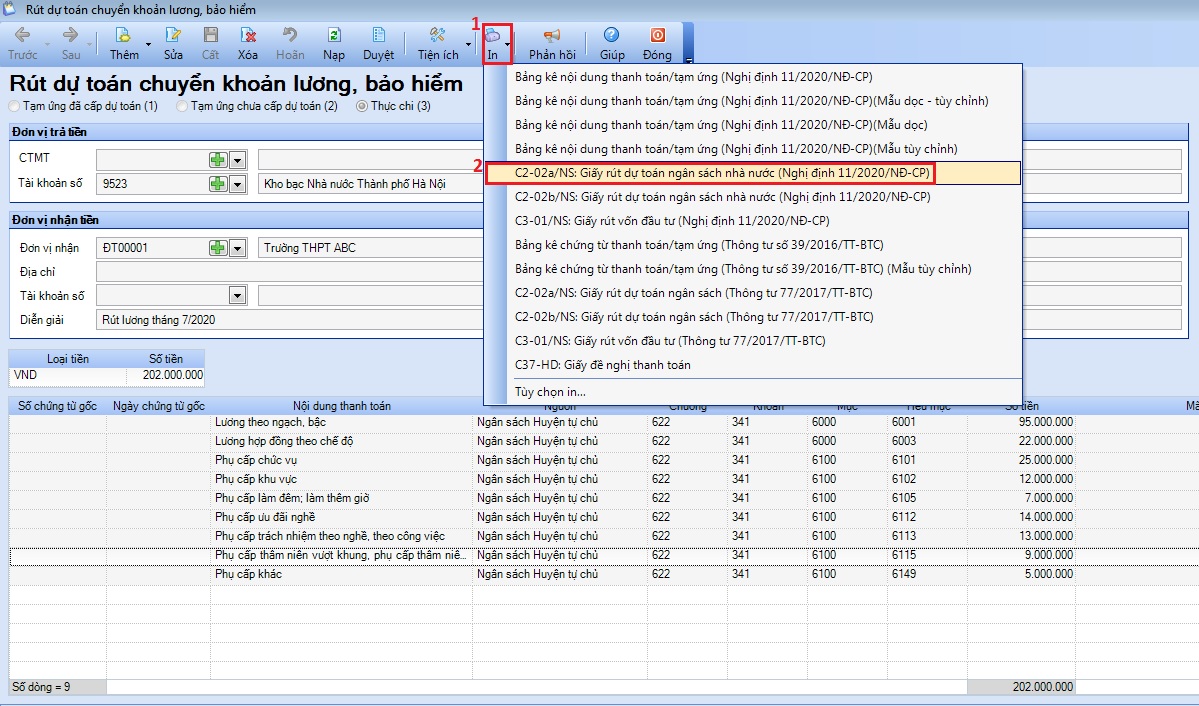This screenshot has width=1199, height=706.
Task: Click the Xóa delete icon
Action: [x=248, y=34]
